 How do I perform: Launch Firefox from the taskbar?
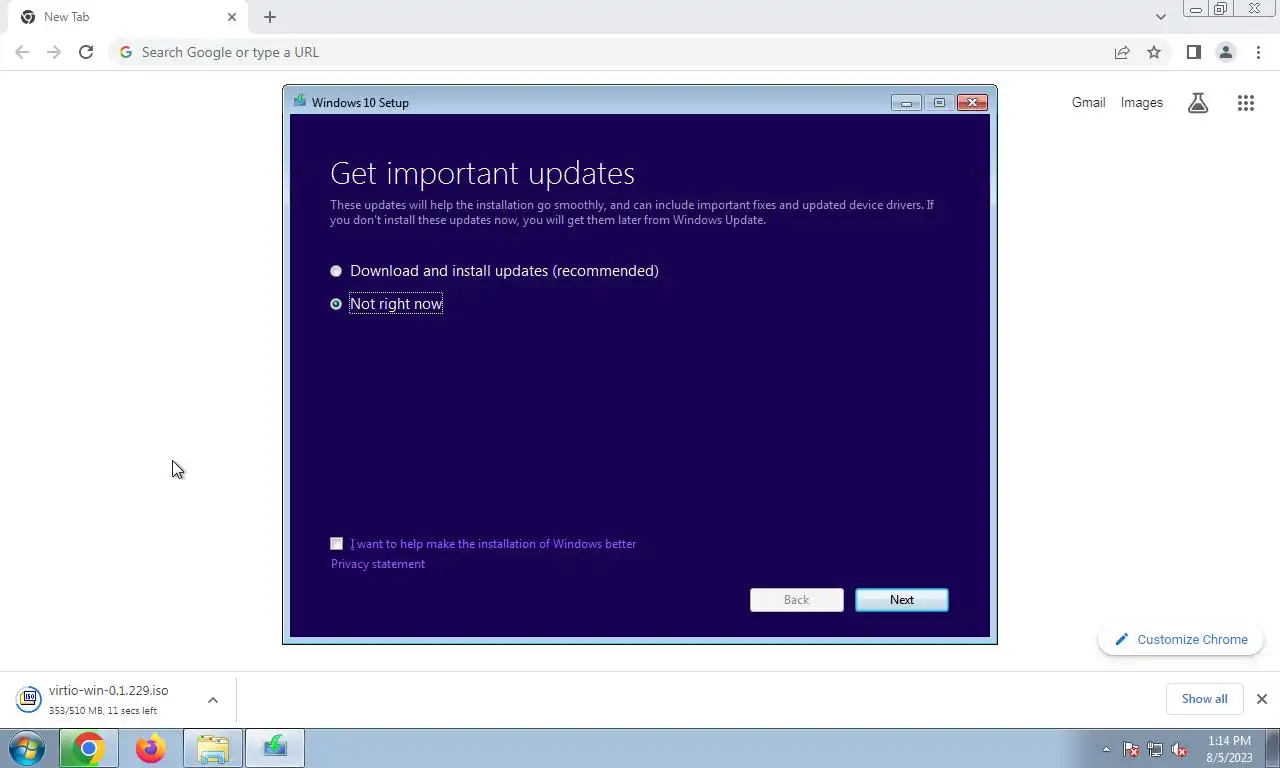(x=150, y=748)
